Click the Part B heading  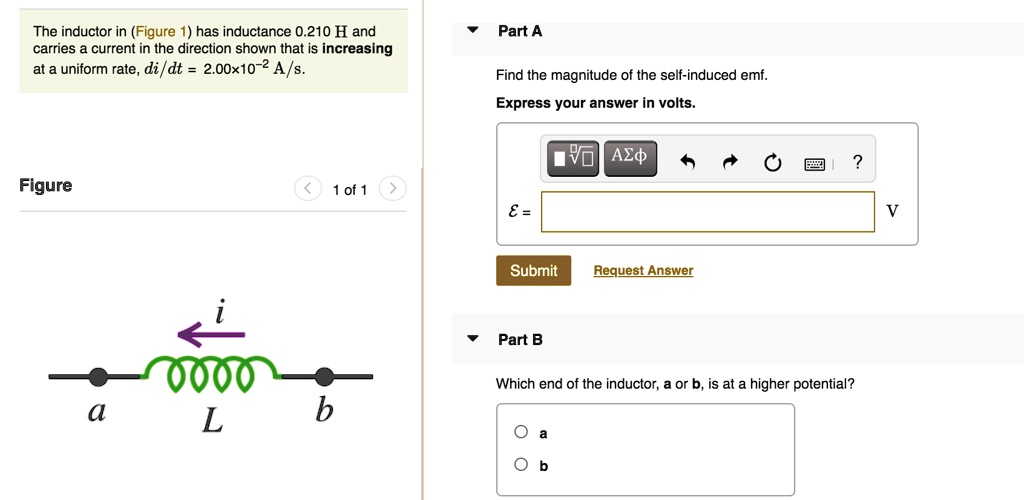(520, 340)
